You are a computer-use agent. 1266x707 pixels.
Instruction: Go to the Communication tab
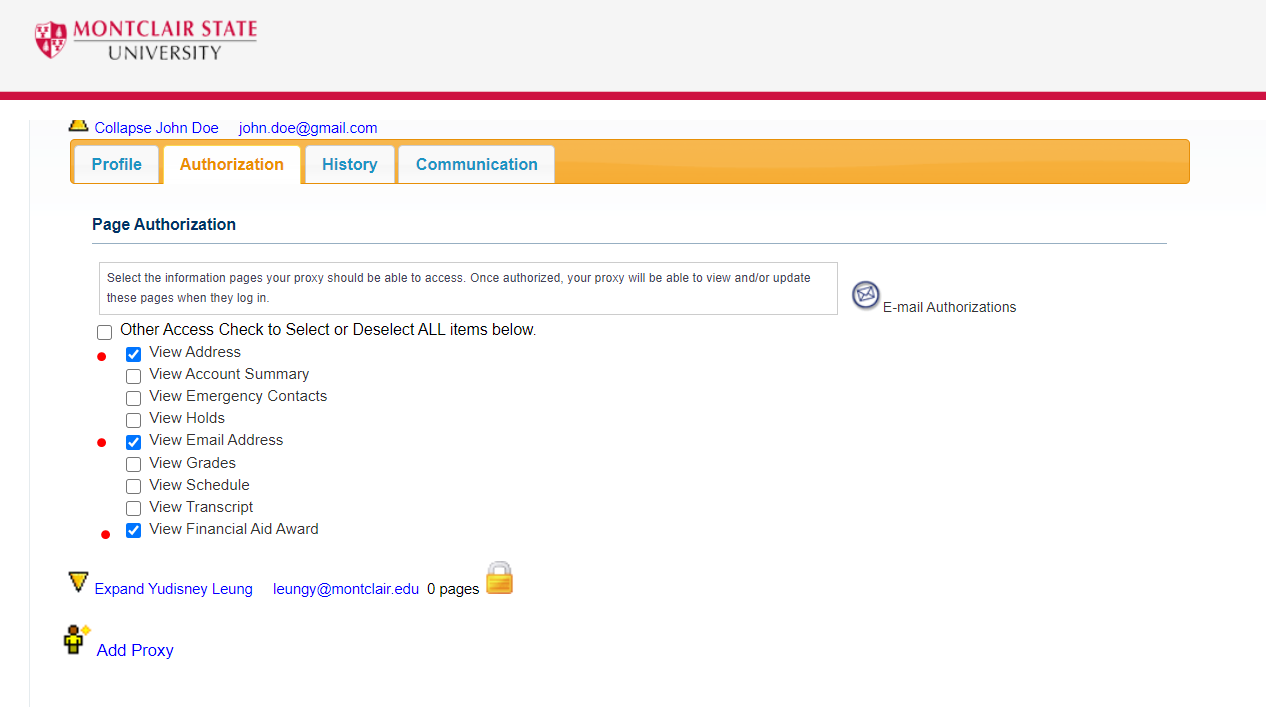476,164
